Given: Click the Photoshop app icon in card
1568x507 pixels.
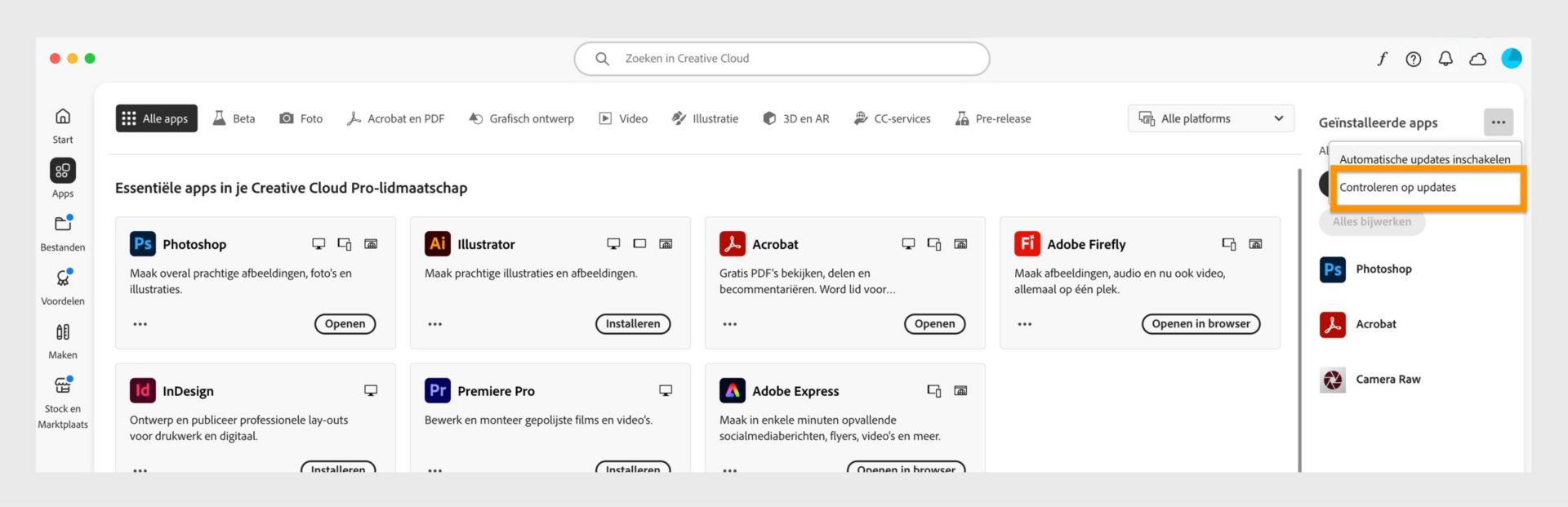Looking at the screenshot, I should click(143, 243).
